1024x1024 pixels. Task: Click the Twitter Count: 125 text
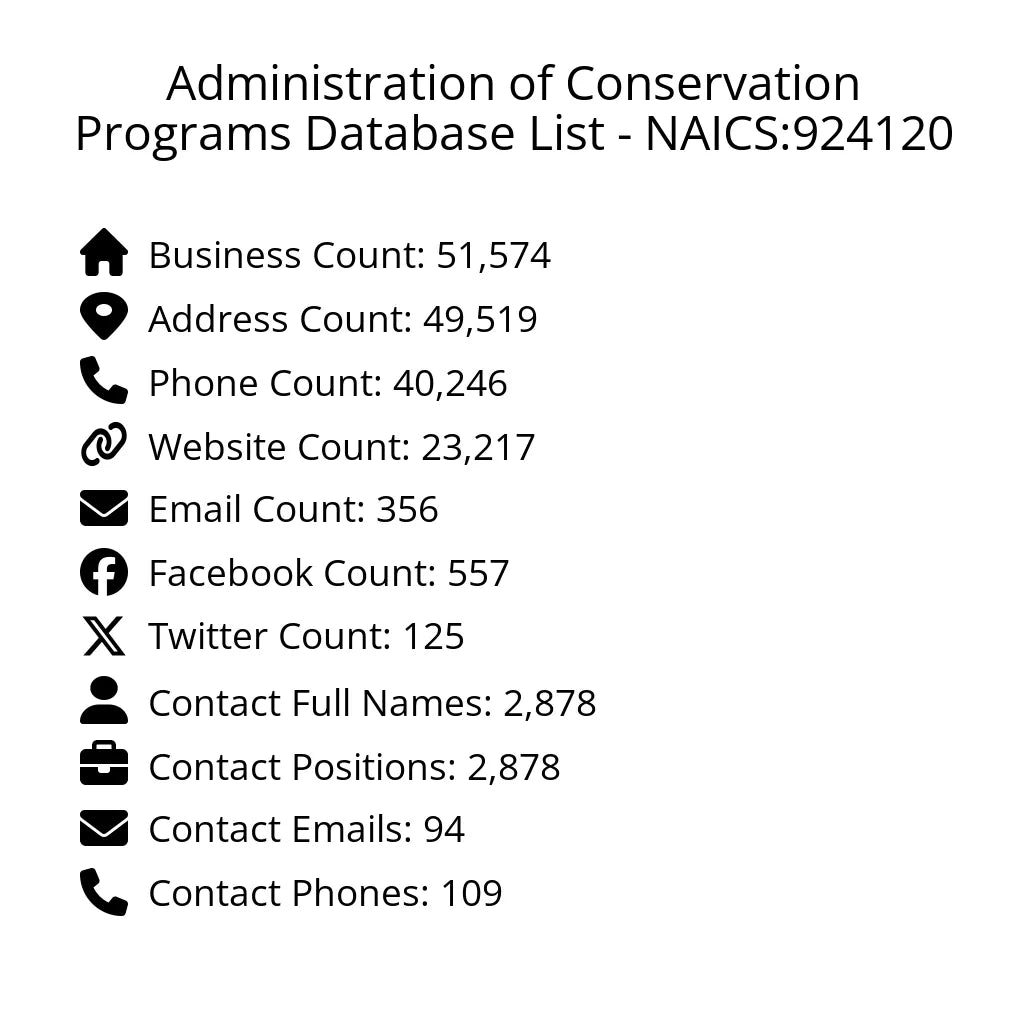(306, 637)
